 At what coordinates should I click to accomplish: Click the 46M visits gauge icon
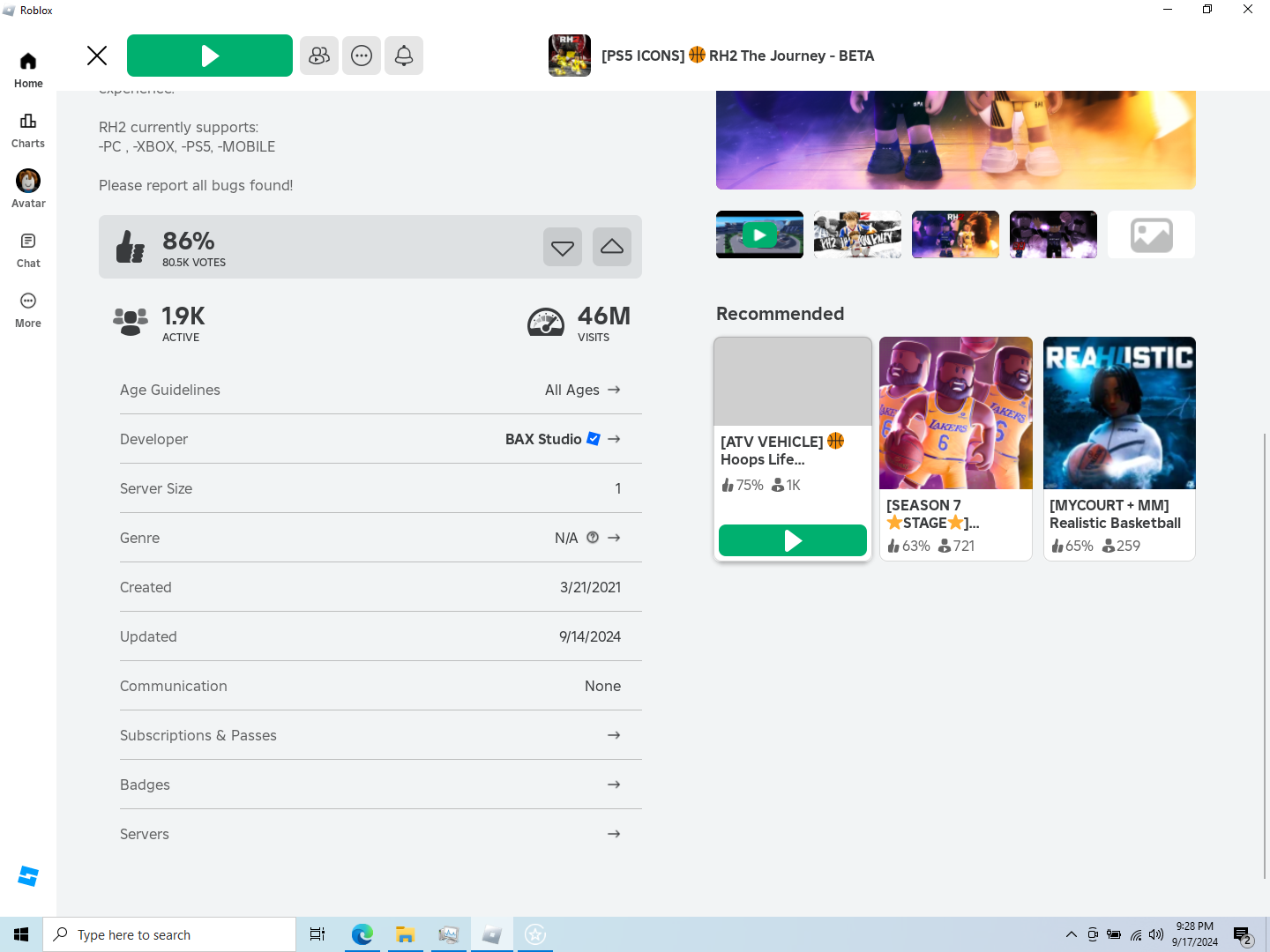pos(546,323)
